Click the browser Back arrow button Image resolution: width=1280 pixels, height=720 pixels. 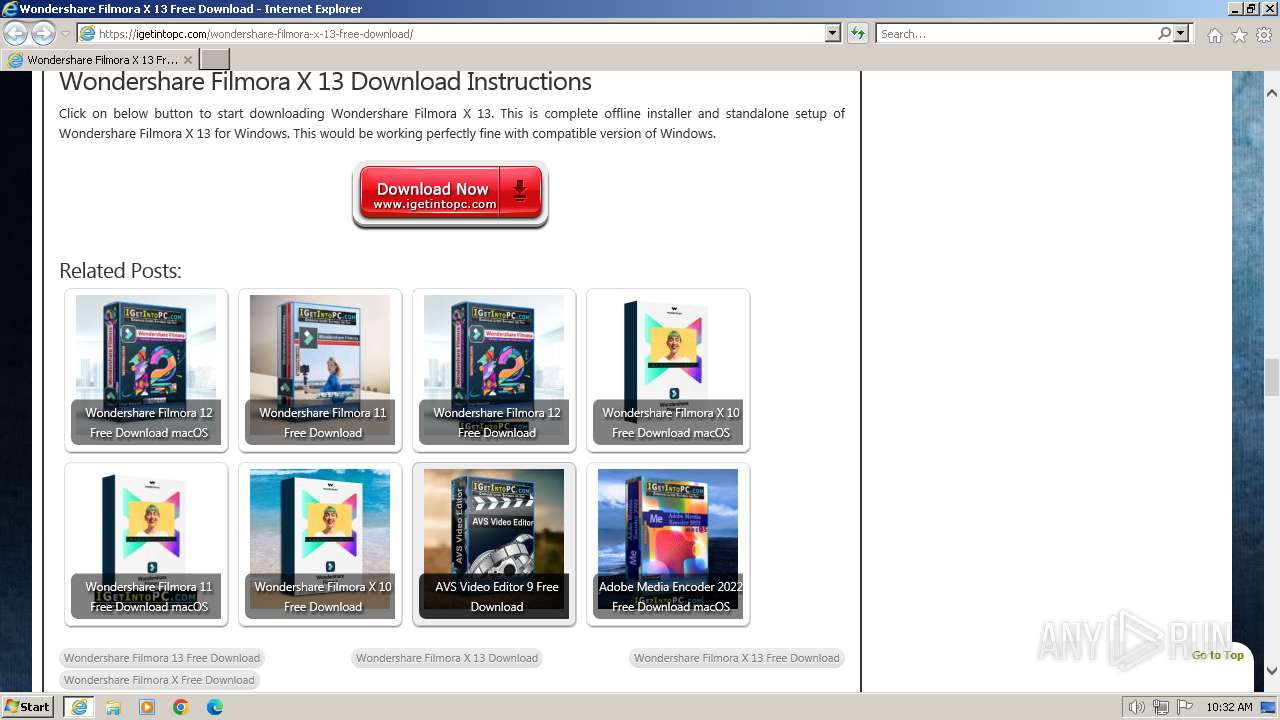[16, 34]
